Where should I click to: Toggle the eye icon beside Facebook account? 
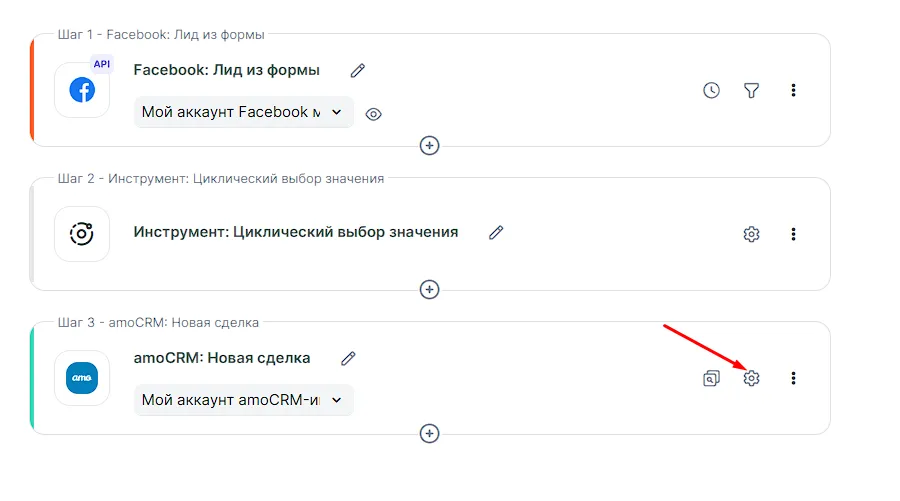coord(373,114)
